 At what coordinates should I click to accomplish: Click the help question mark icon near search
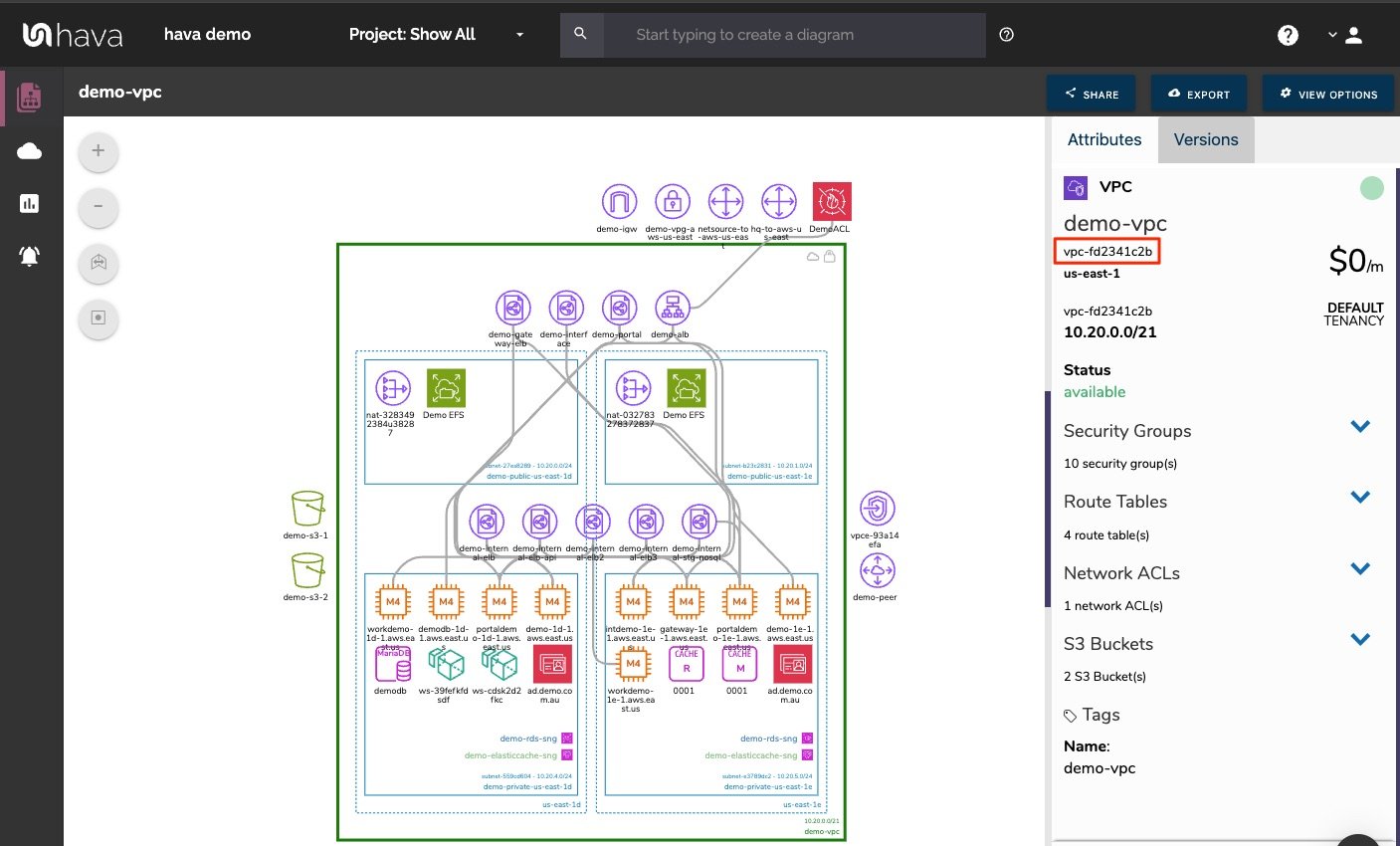[1006, 34]
